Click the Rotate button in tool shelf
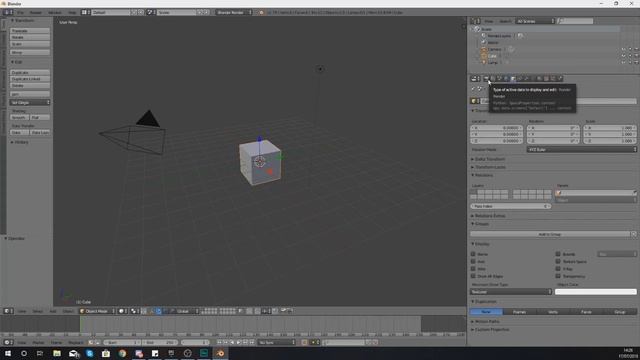Image resolution: width=640 pixels, height=360 pixels. (30, 37)
